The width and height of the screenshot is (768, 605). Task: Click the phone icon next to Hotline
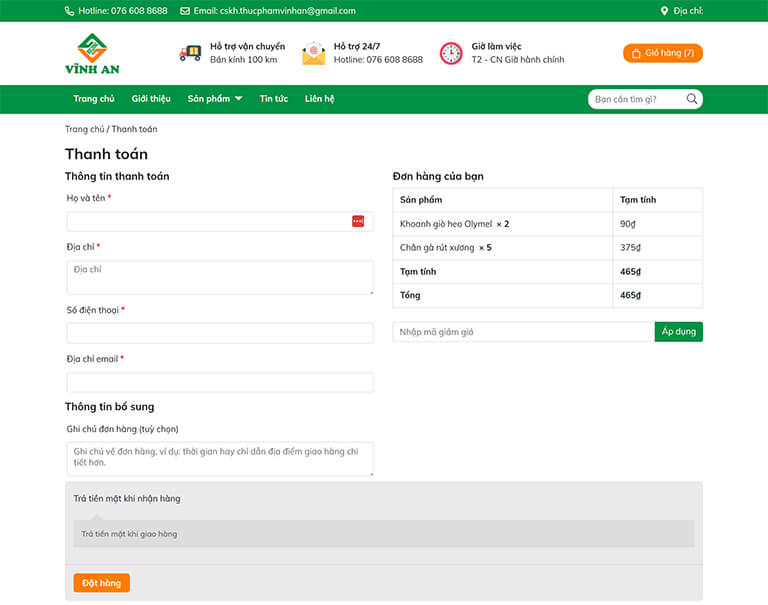tap(70, 11)
